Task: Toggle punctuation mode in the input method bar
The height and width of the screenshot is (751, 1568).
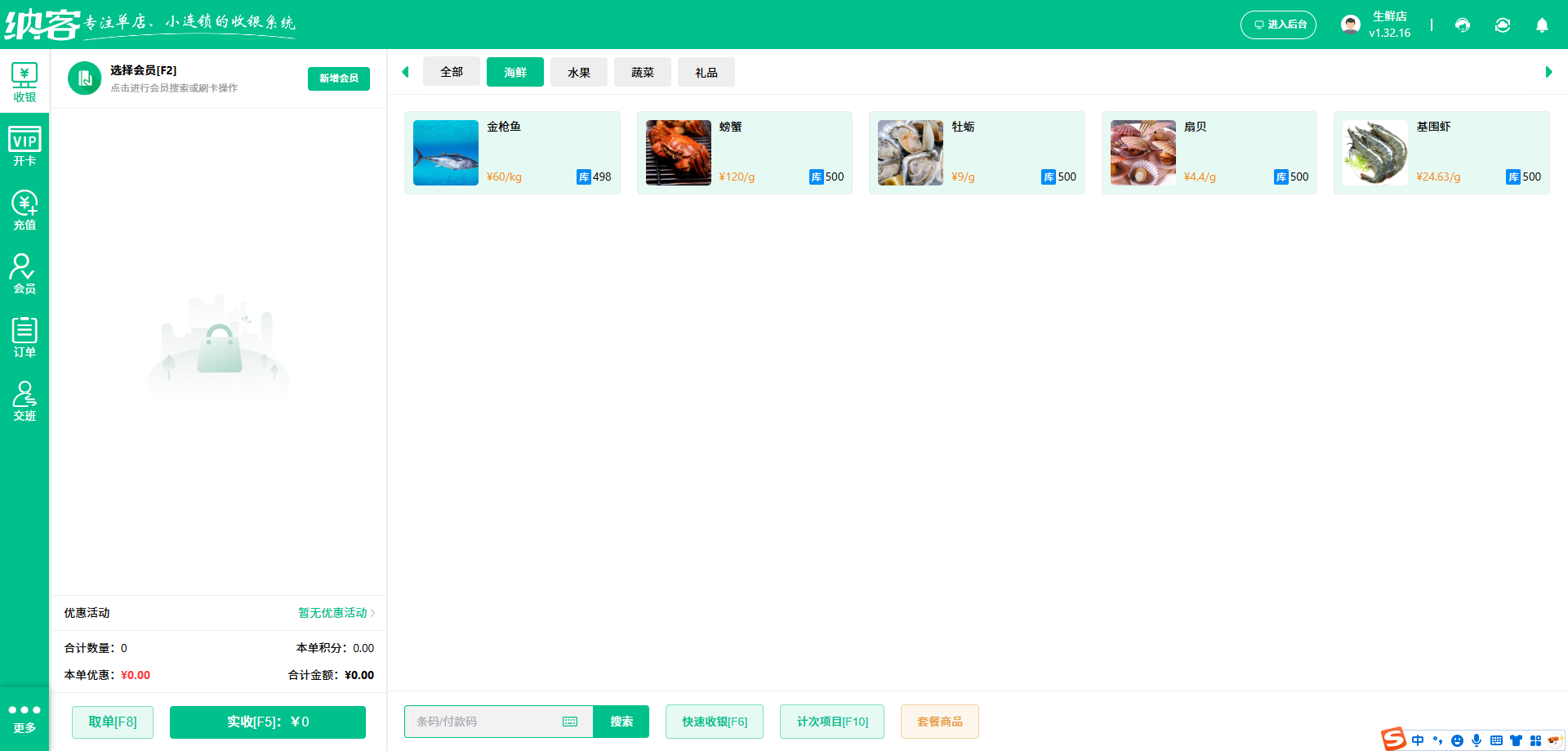Action: [x=1438, y=740]
